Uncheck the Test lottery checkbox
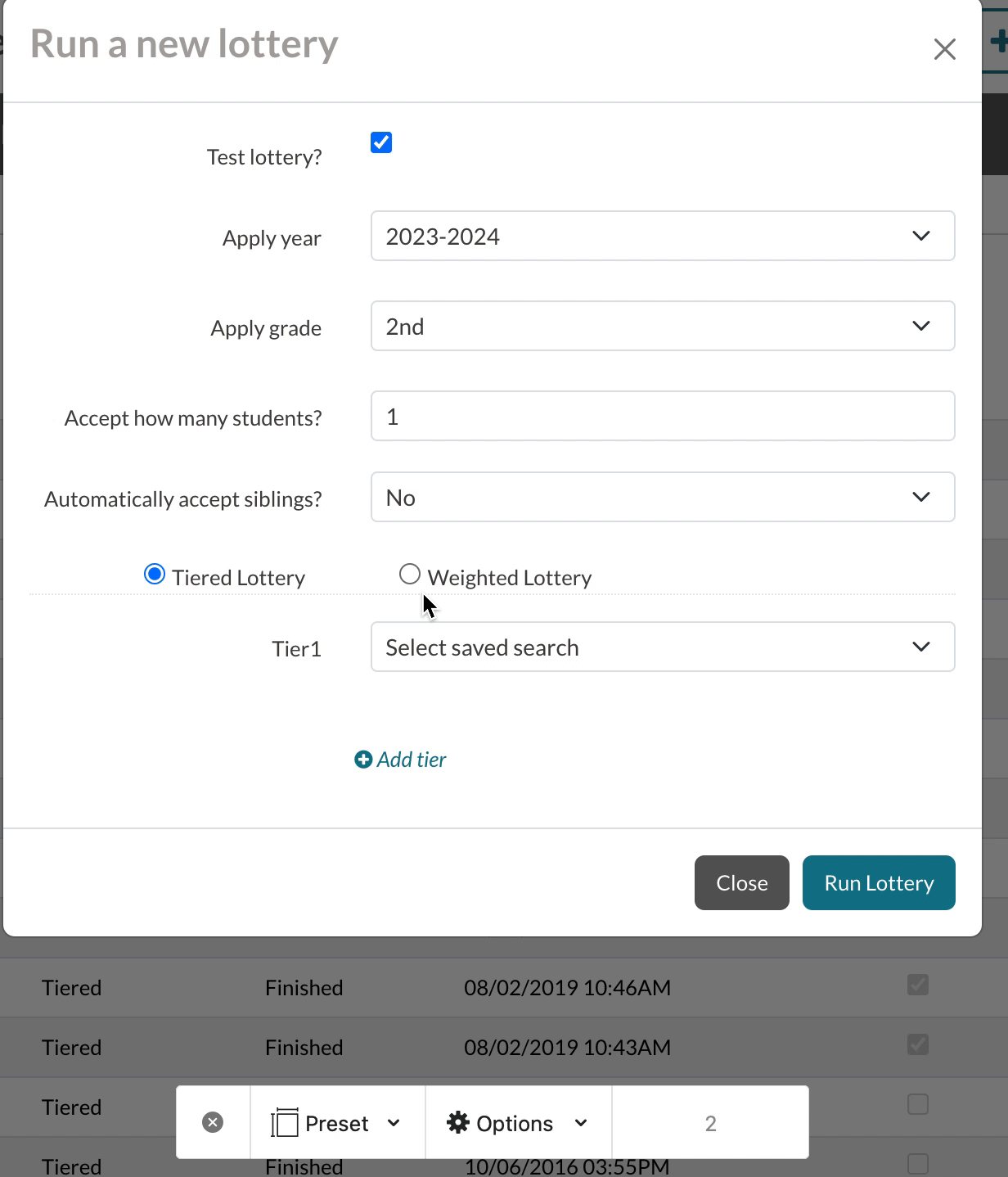The image size is (1008, 1177). pyautogui.click(x=381, y=142)
